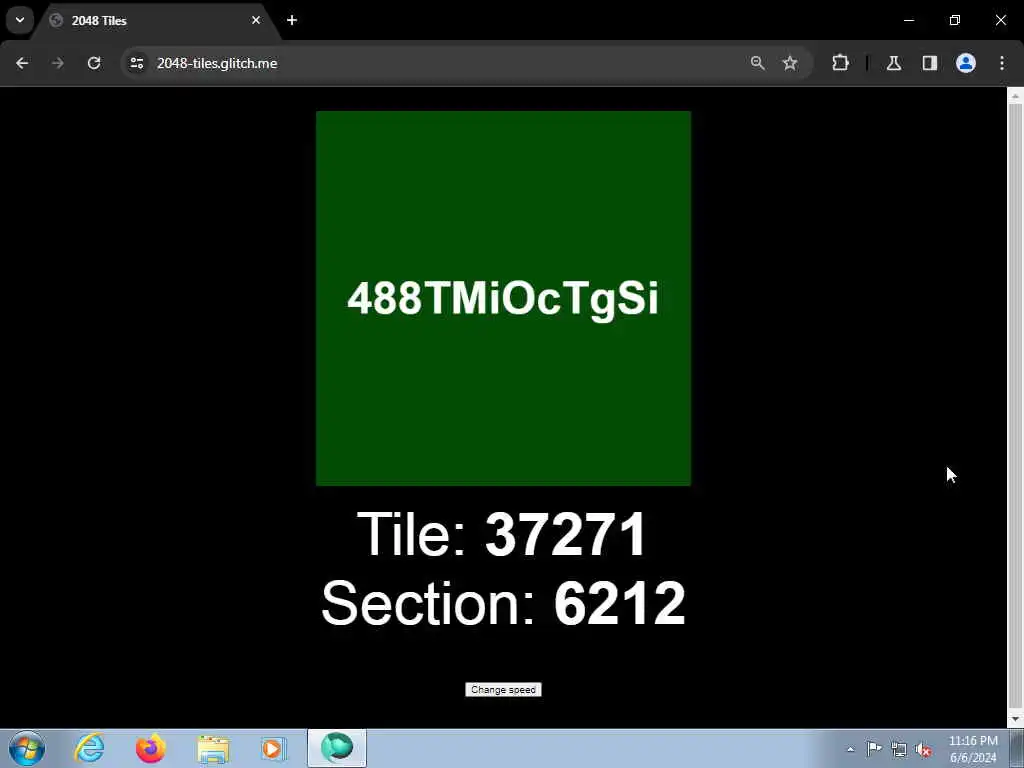Launch Internet Explorer from taskbar

point(89,748)
